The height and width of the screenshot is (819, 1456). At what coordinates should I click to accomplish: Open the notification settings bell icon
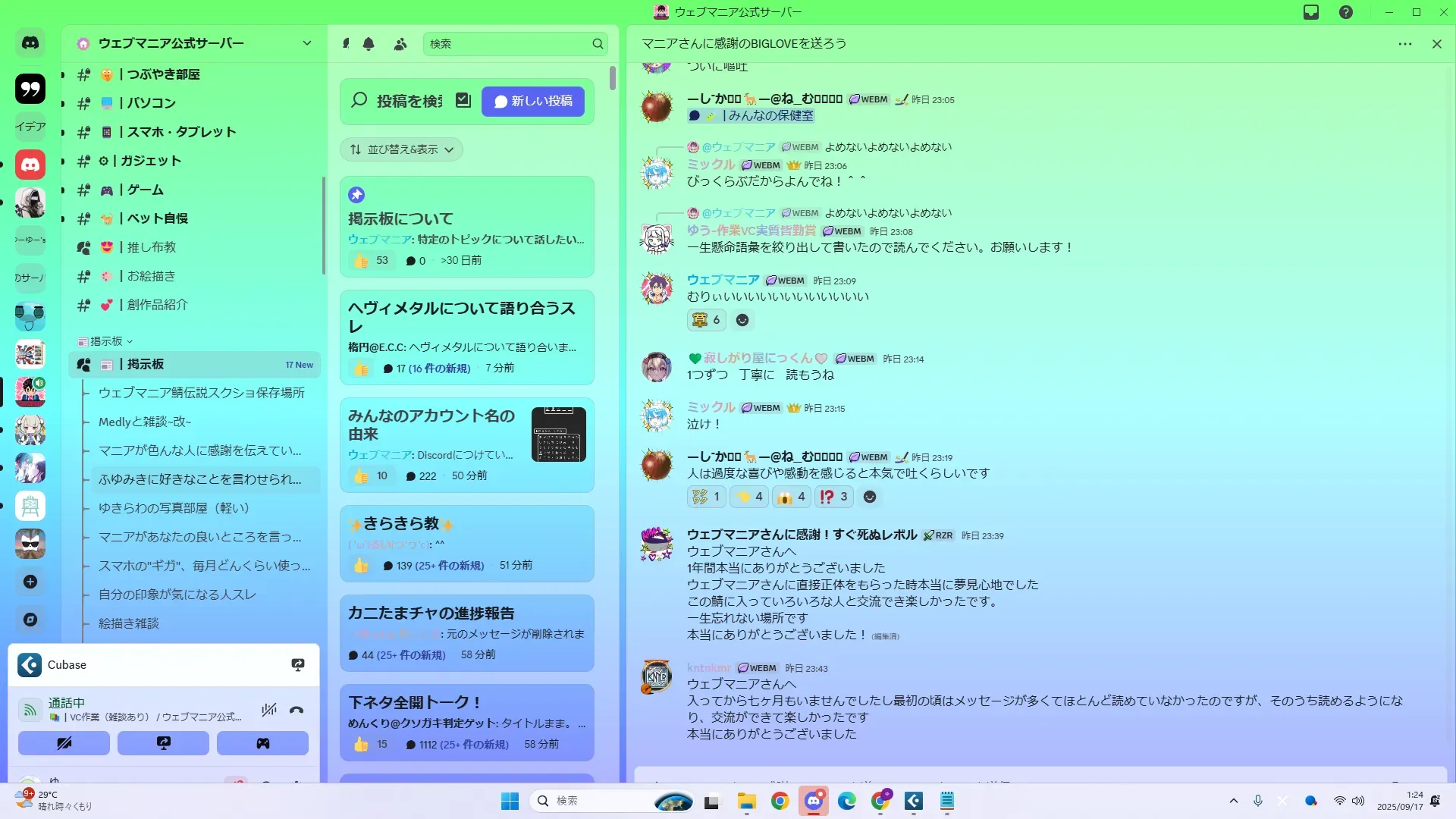click(x=369, y=44)
